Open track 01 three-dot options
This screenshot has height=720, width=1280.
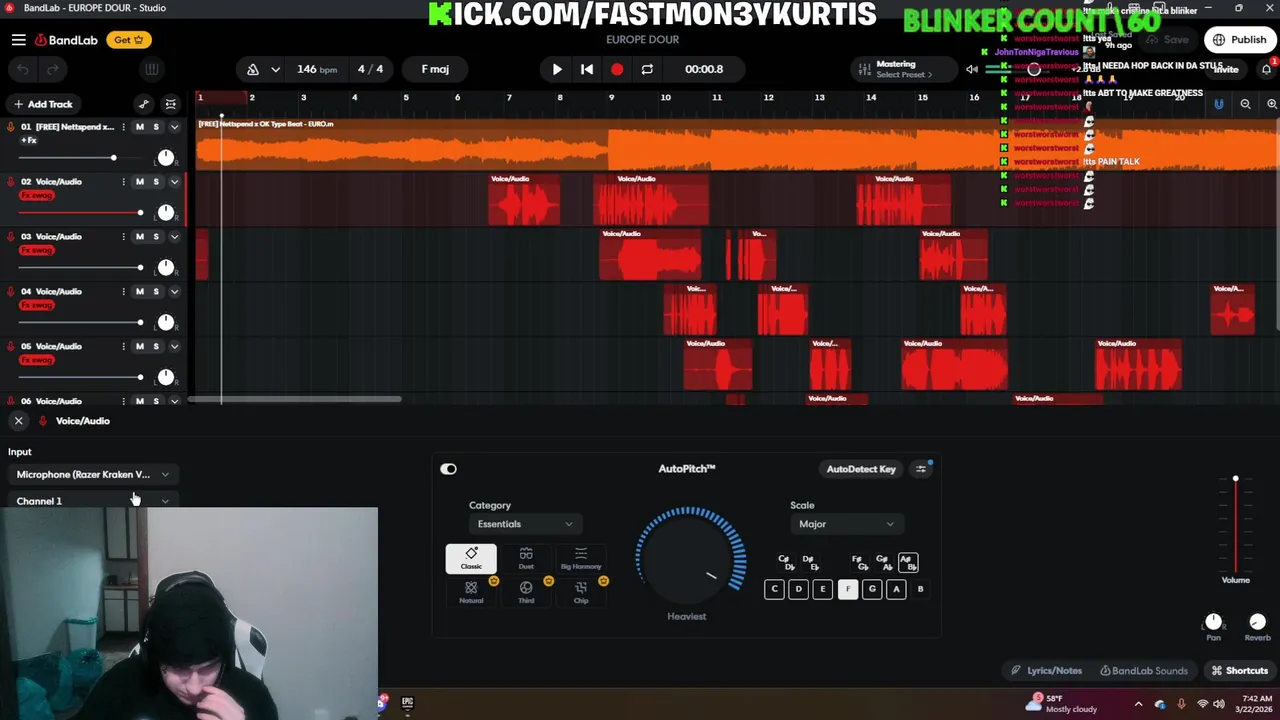(x=123, y=127)
